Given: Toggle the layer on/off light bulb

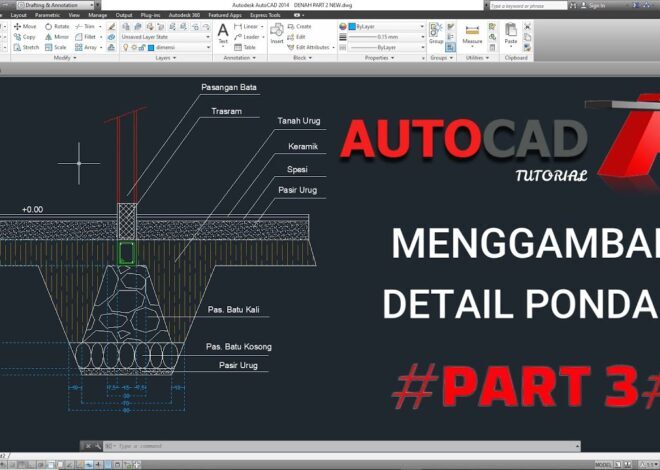Looking at the screenshot, I should [125, 48].
